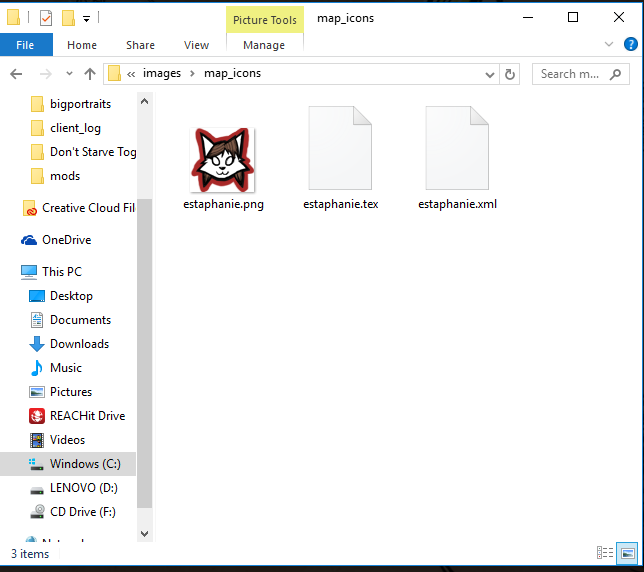Click the images breadcrumb in address bar
The height and width of the screenshot is (572, 644).
162,74
